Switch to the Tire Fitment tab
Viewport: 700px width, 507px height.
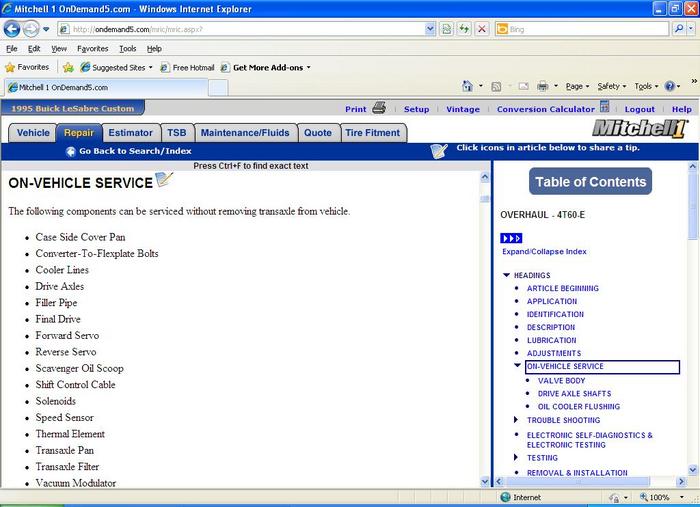click(x=373, y=133)
